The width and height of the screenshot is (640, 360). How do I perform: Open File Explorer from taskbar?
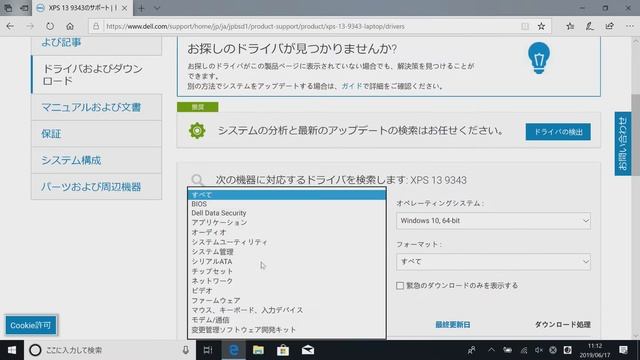(258, 350)
